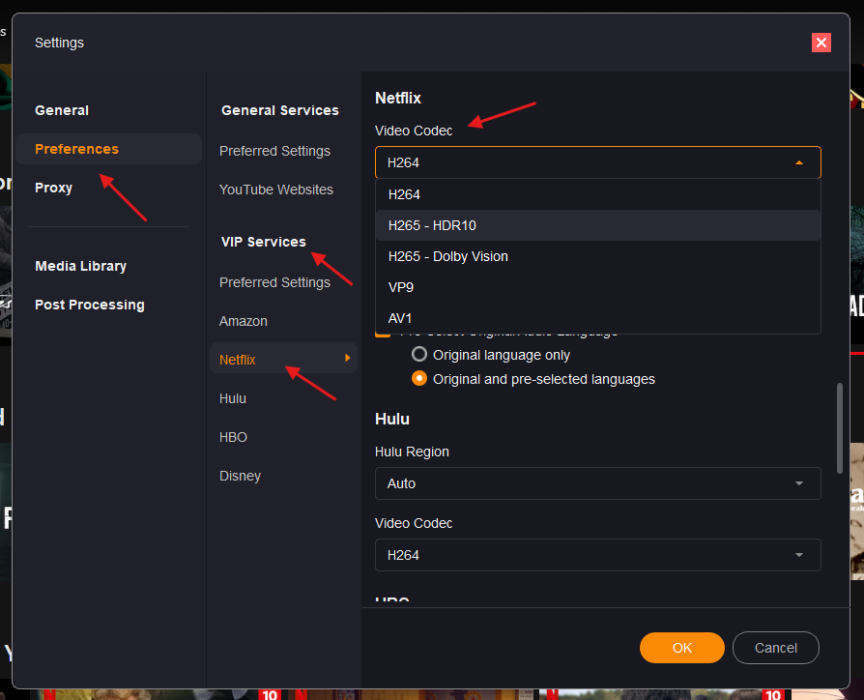Click the VIP Services heading

click(263, 242)
